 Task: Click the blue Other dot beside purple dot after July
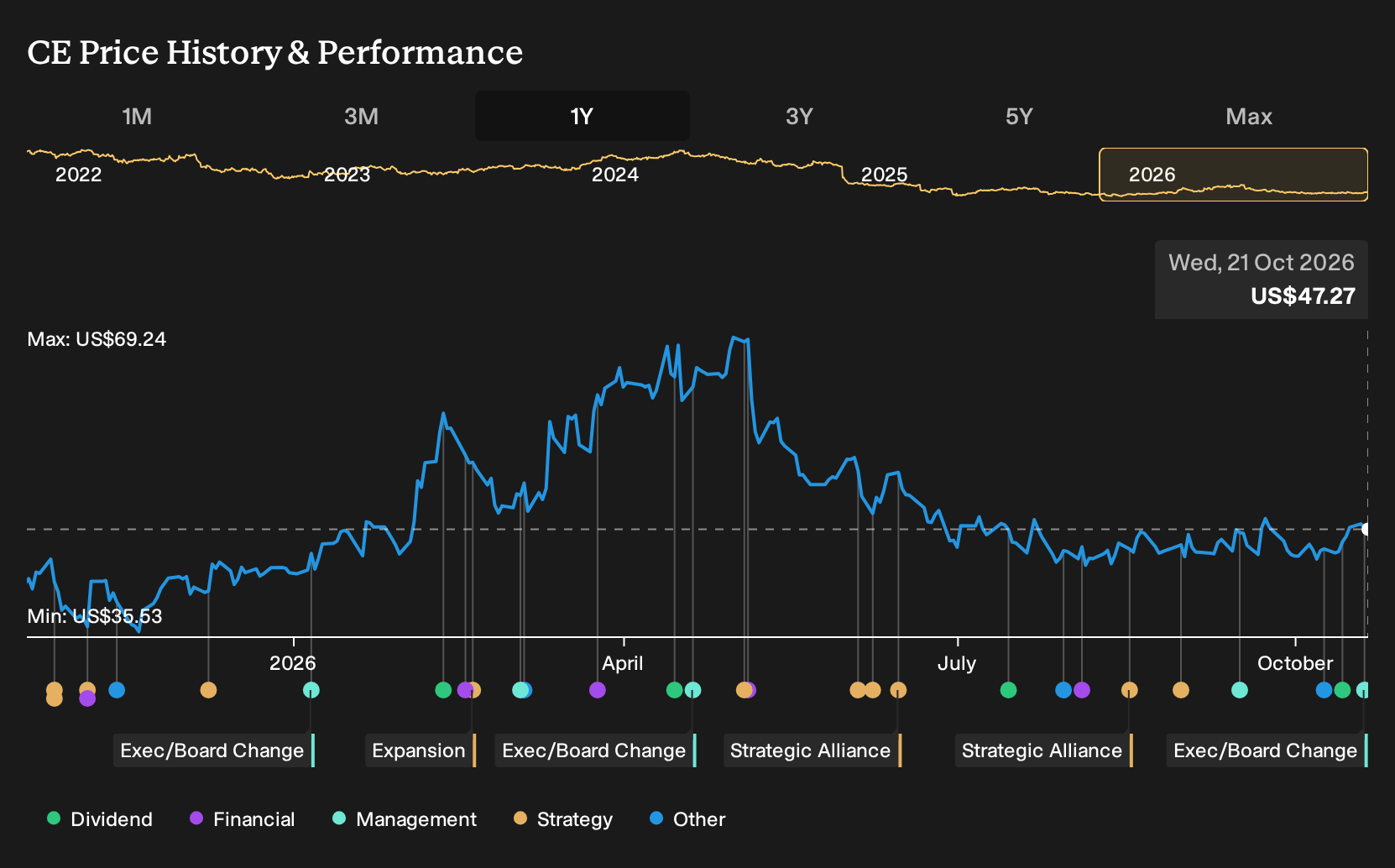coord(1063,690)
